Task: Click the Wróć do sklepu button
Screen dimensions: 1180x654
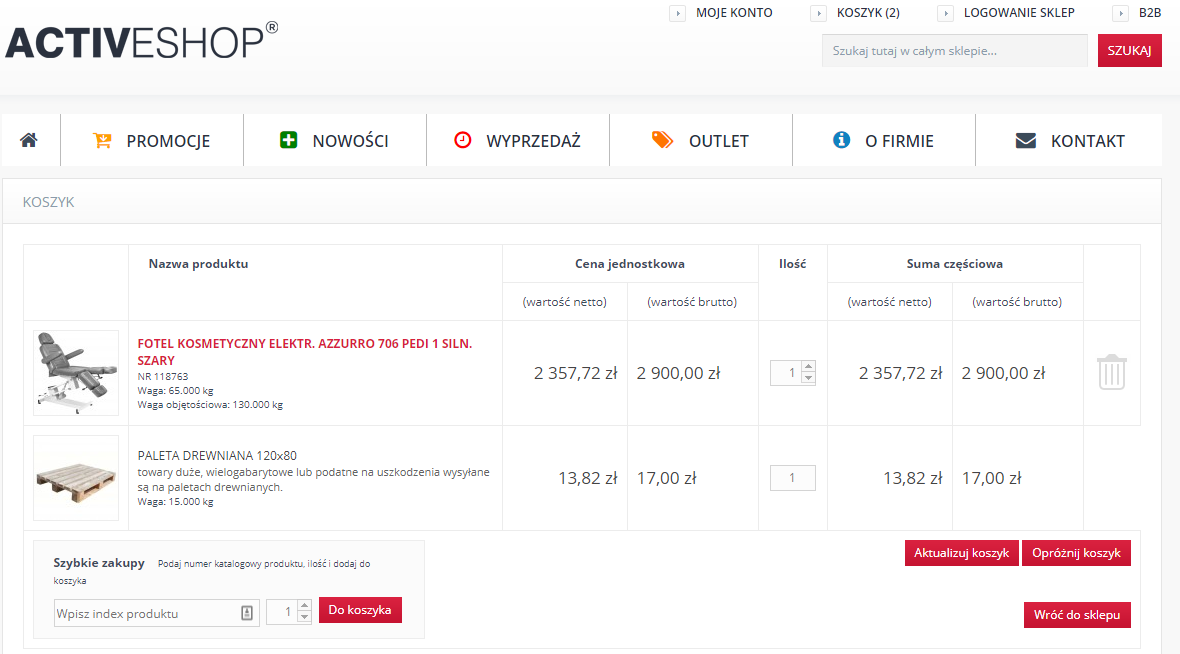Action: [1077, 615]
